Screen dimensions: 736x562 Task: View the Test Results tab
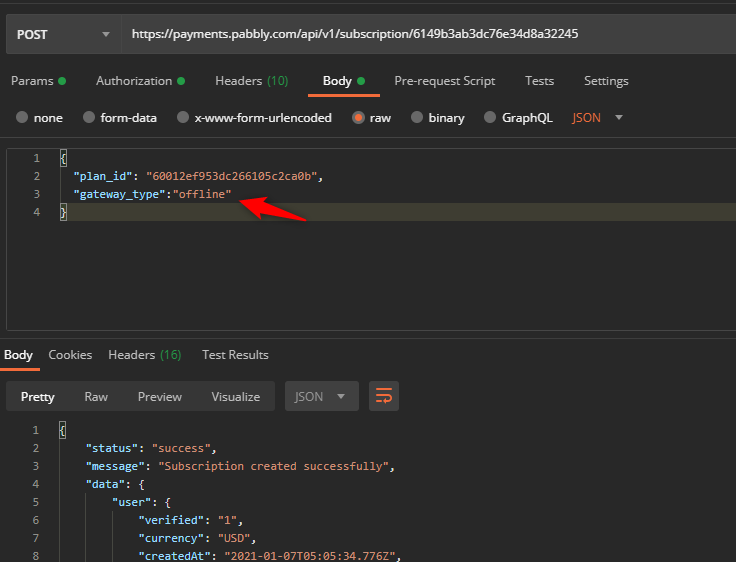(235, 355)
